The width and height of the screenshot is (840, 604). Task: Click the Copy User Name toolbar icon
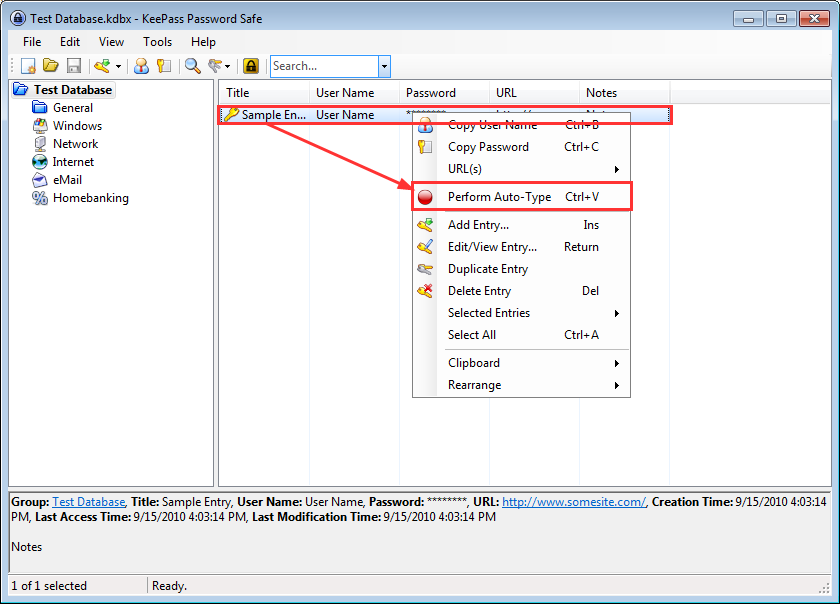141,66
